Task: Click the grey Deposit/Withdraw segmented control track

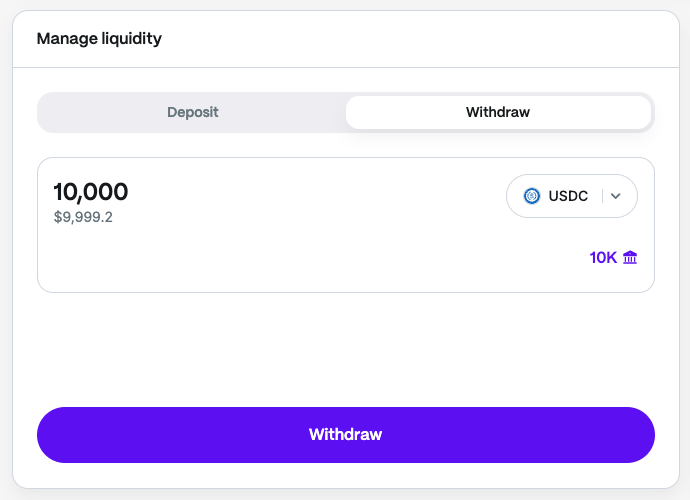Action: (41, 112)
